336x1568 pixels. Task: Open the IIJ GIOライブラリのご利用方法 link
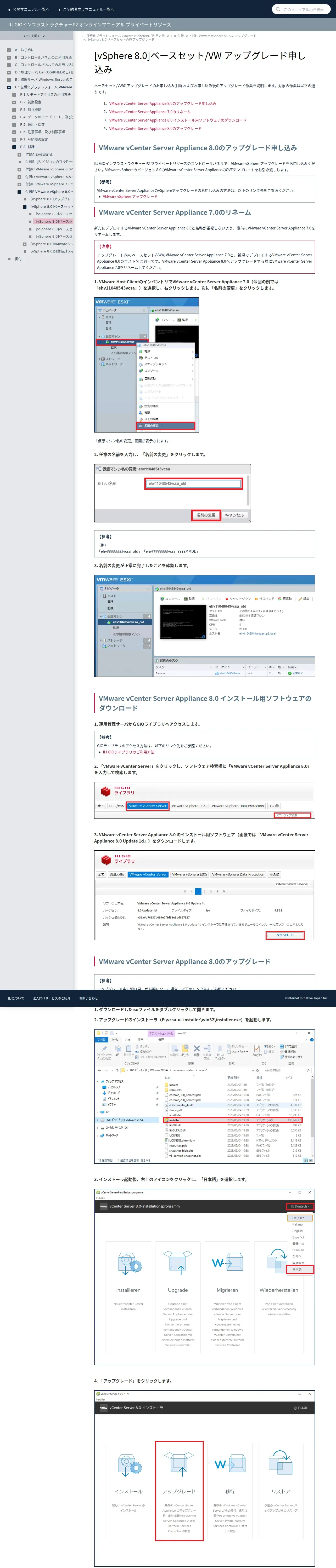coord(129,752)
